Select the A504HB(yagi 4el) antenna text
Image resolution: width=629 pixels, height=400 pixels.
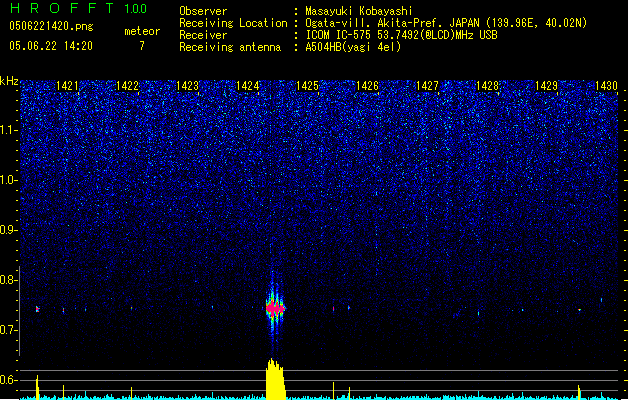point(353,47)
